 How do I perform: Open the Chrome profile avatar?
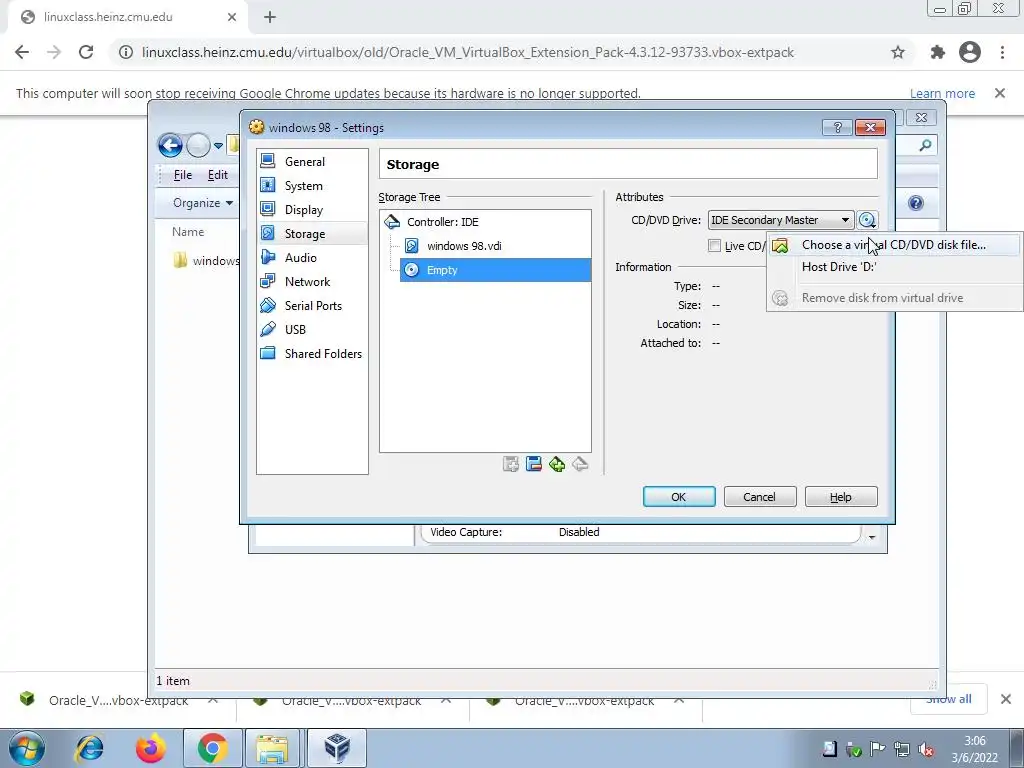[x=970, y=52]
